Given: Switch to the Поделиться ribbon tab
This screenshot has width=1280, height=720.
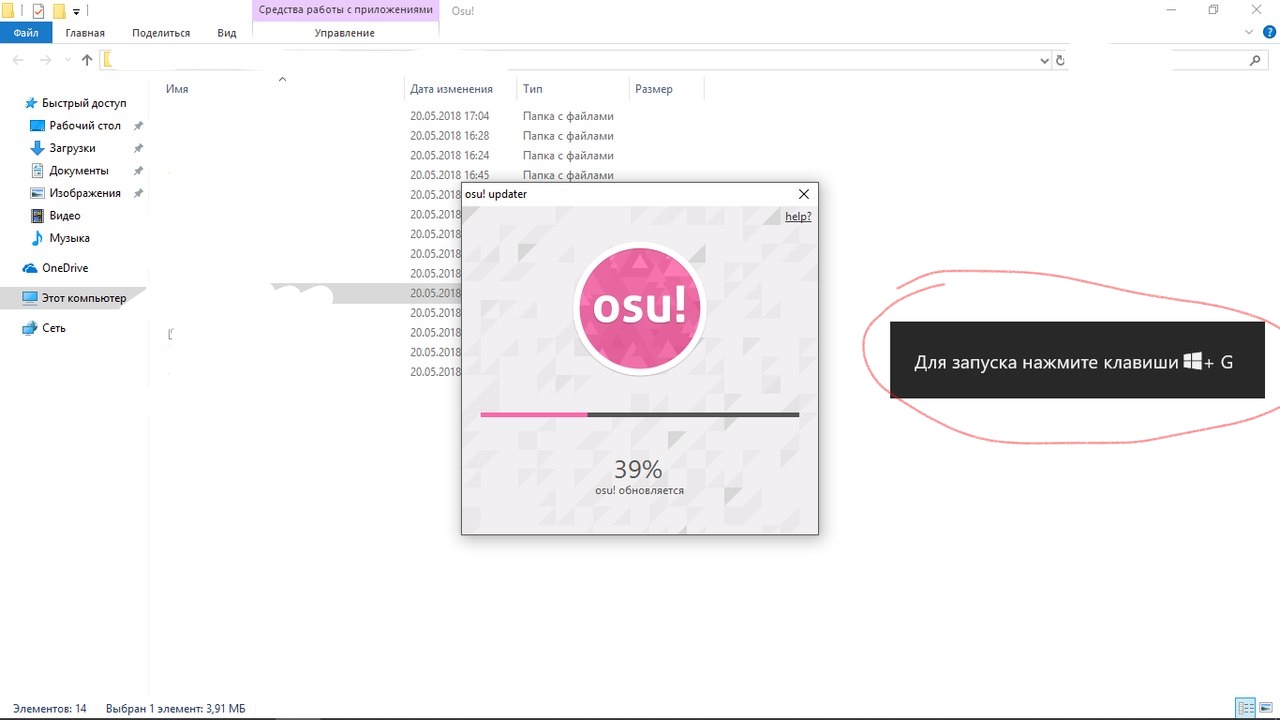Looking at the screenshot, I should coord(160,33).
